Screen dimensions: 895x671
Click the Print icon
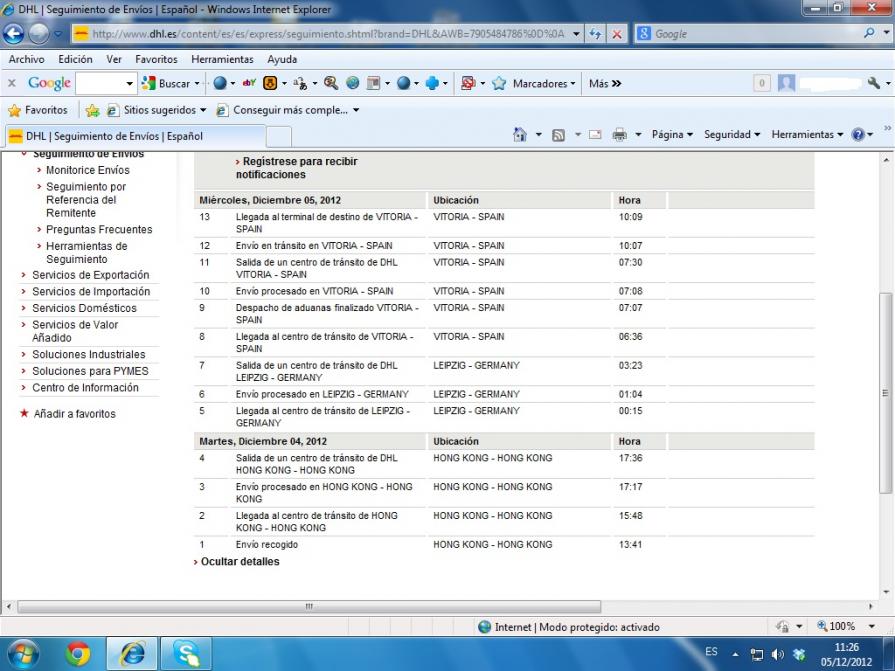[x=619, y=135]
